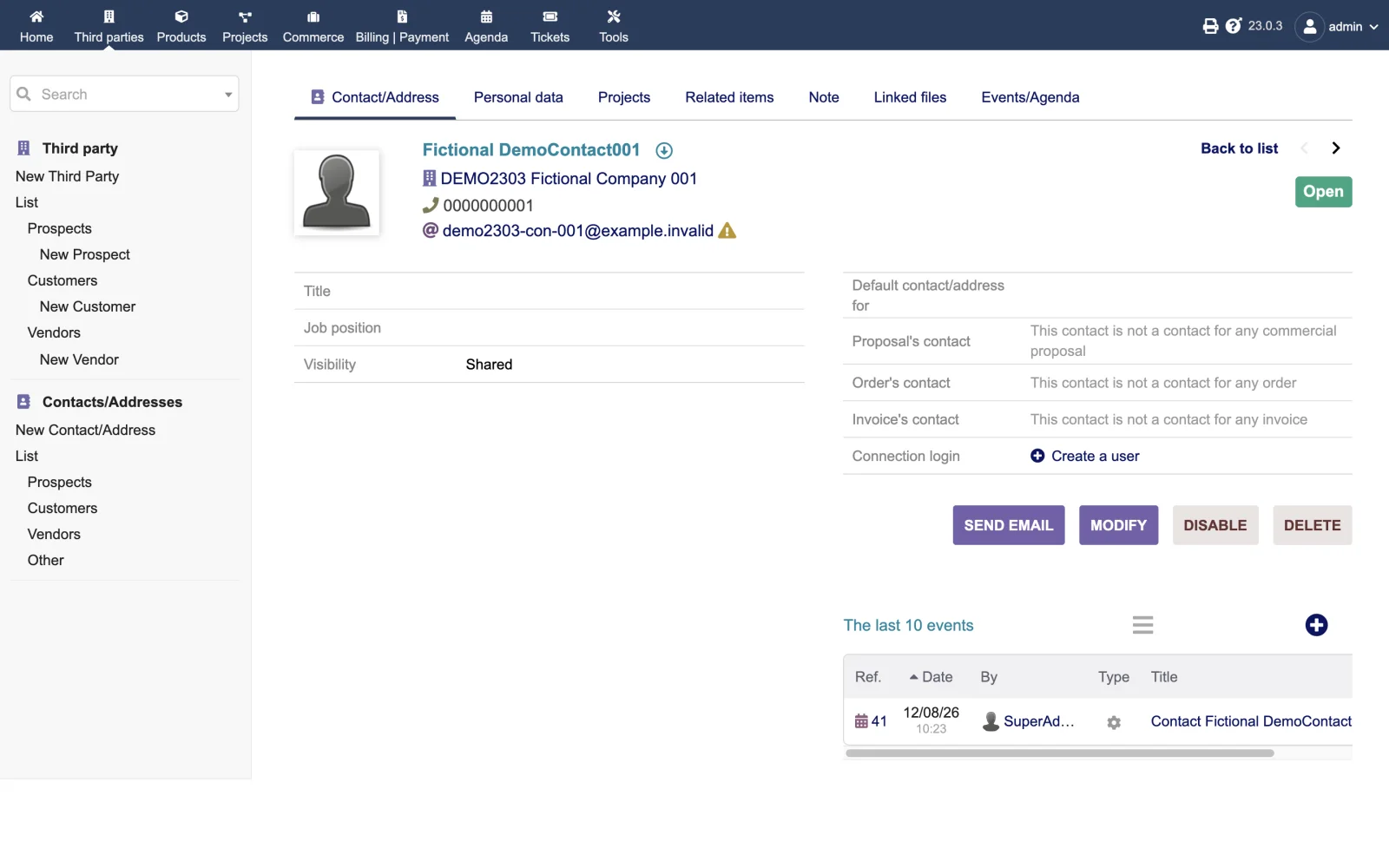Click the plus icon for Create a user
This screenshot has height=868, width=1389.
[x=1037, y=456]
